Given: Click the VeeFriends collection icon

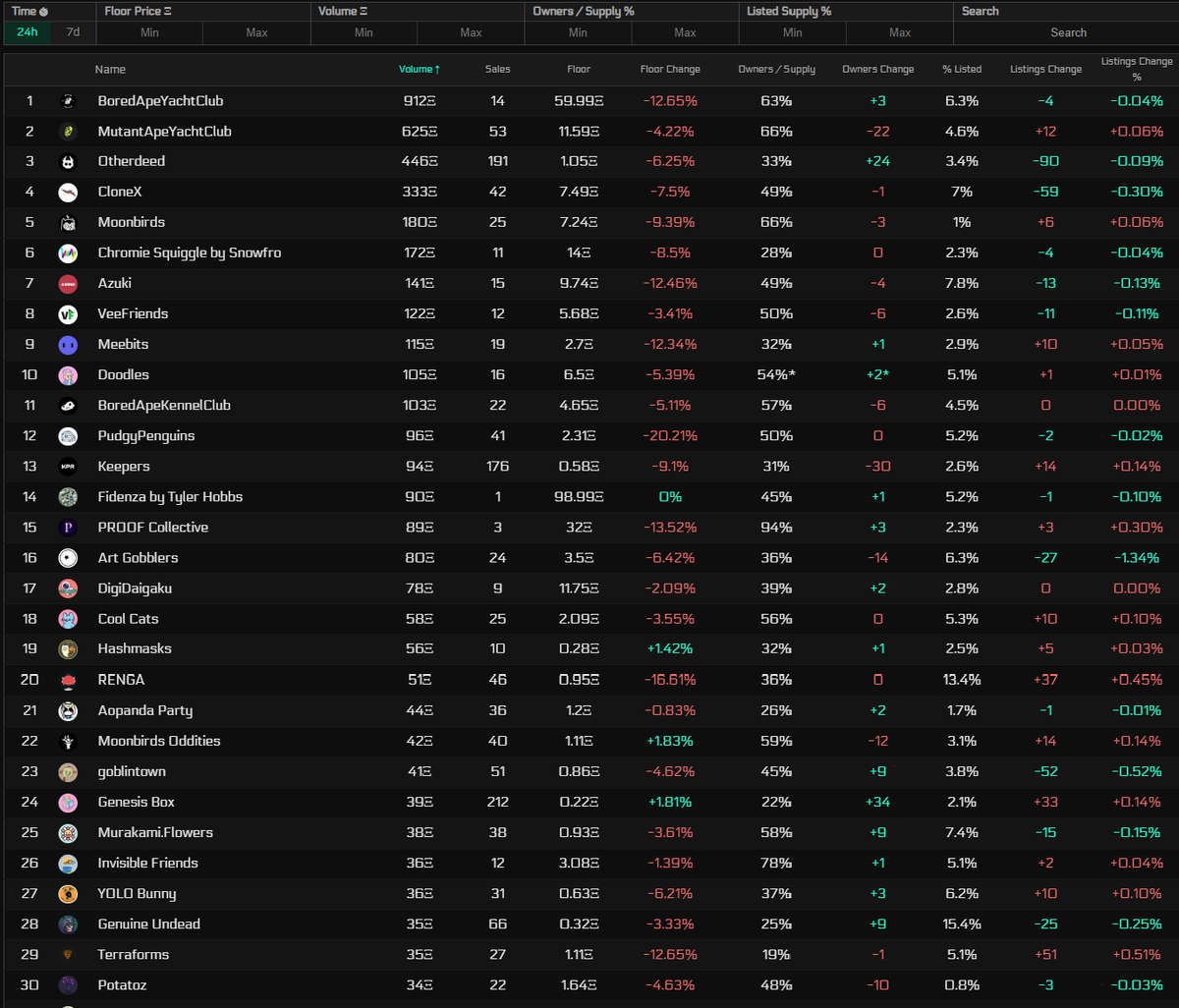Looking at the screenshot, I should coord(68,313).
